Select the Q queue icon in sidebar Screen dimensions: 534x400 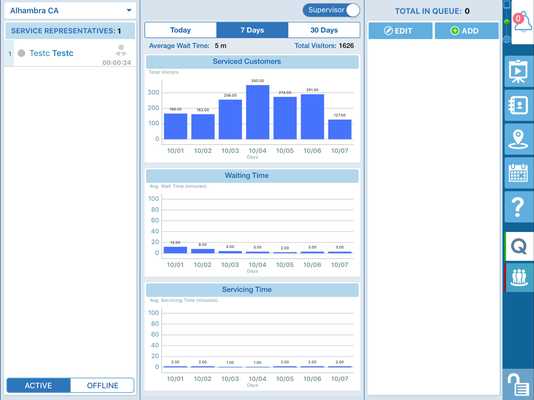(x=520, y=247)
